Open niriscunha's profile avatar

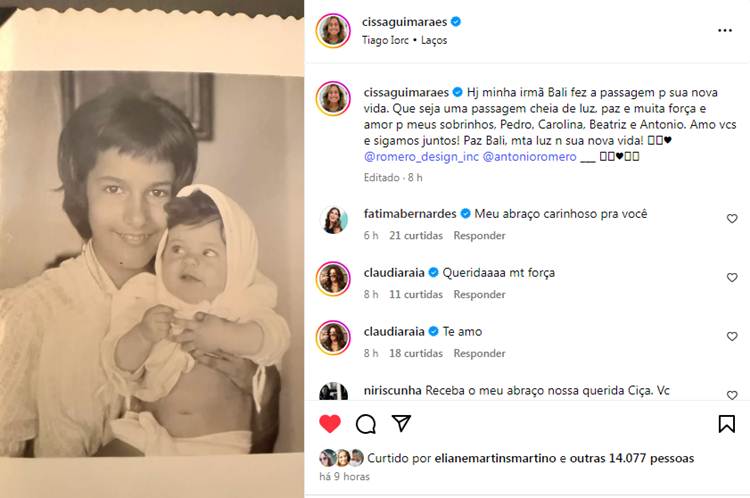coord(333,391)
